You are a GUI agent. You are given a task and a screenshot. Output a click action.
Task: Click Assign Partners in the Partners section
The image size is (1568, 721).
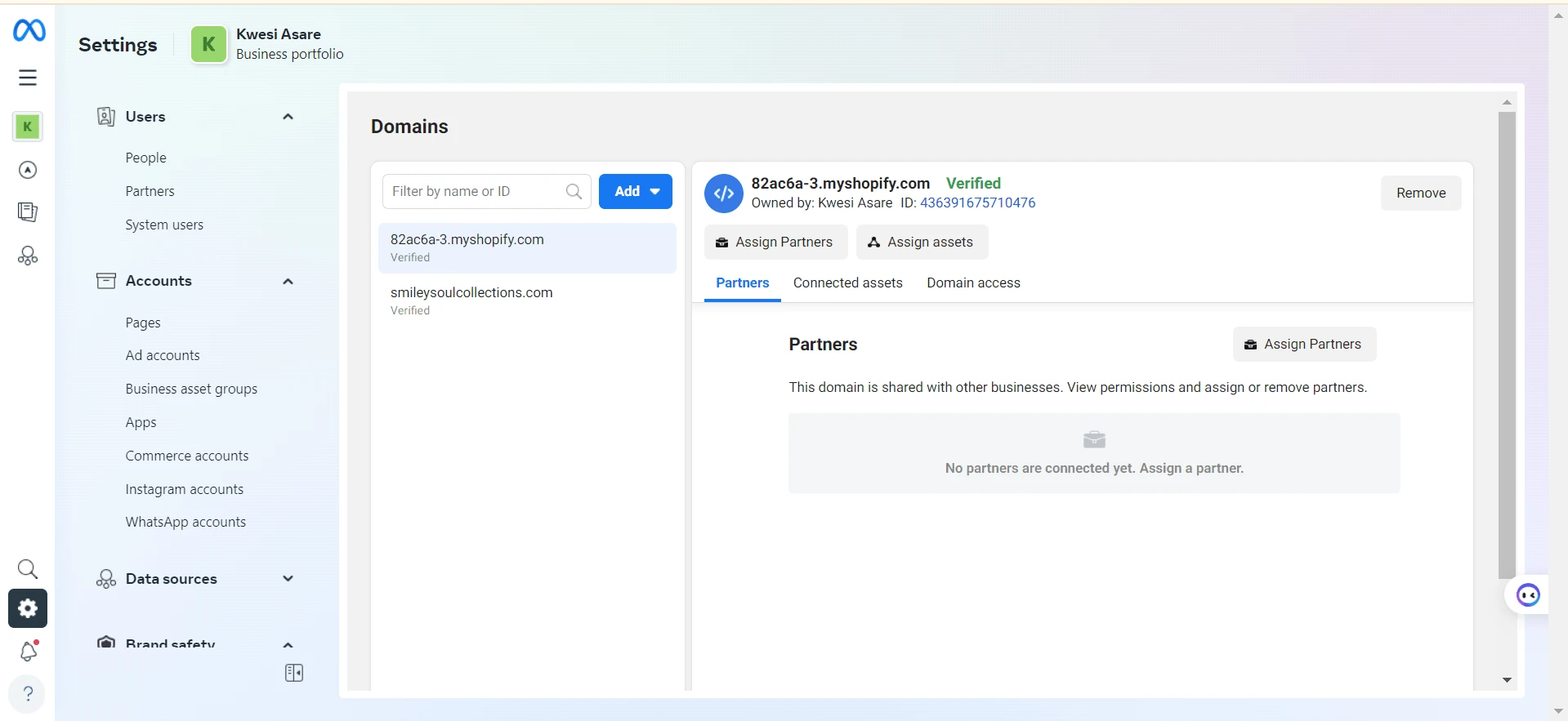(x=1304, y=345)
